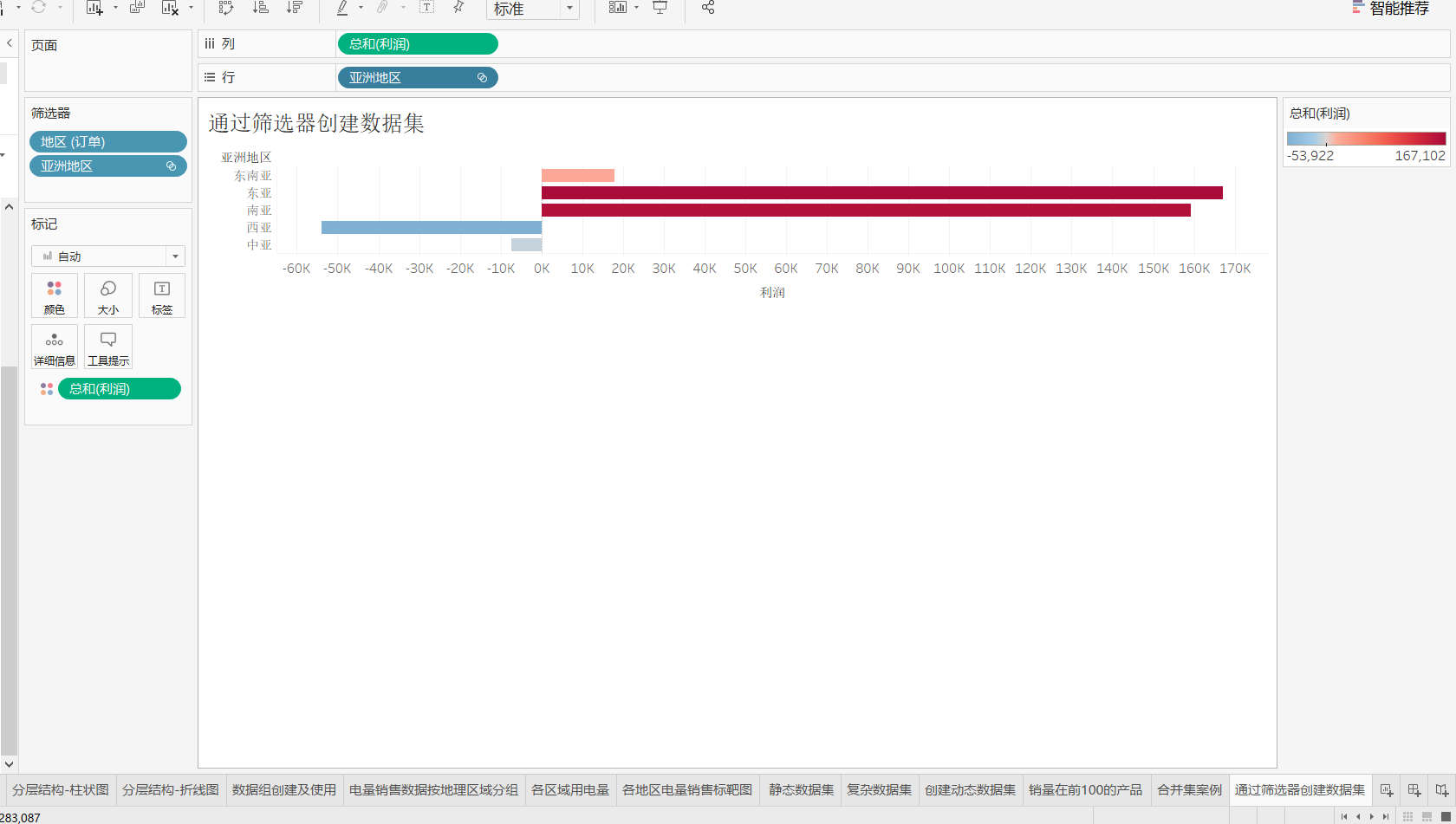Select the 总和(利润) pill on Marks card

click(x=120, y=389)
